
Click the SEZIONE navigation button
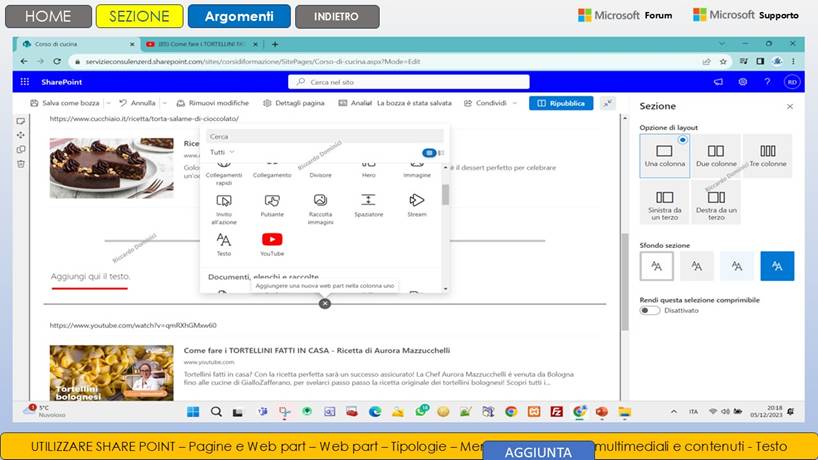139,16
